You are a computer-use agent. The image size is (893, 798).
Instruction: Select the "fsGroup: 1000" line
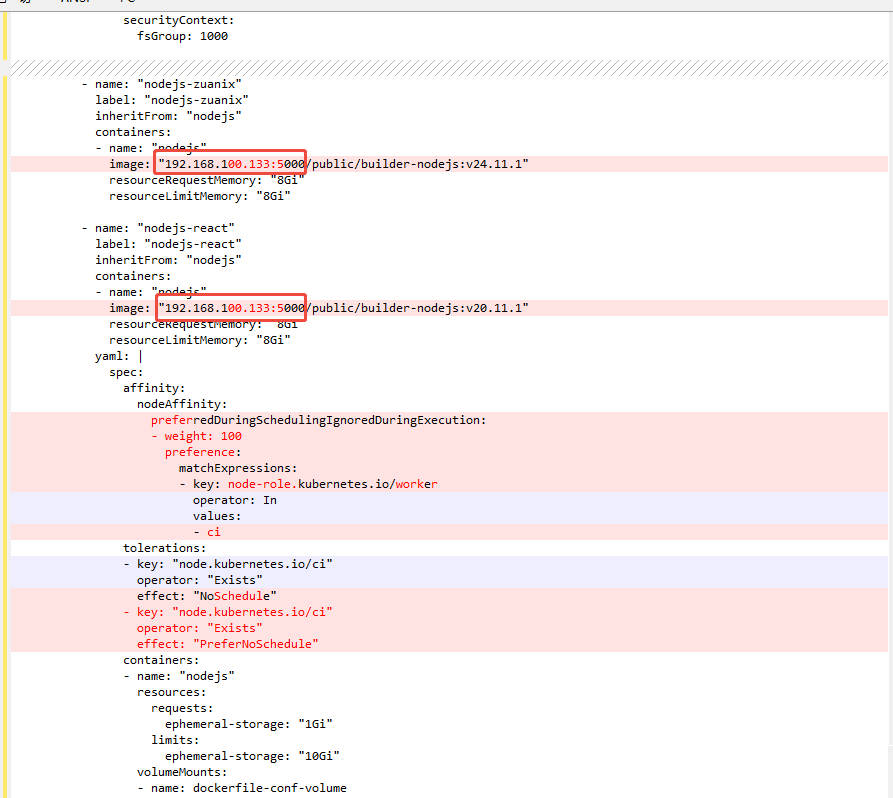click(x=182, y=36)
